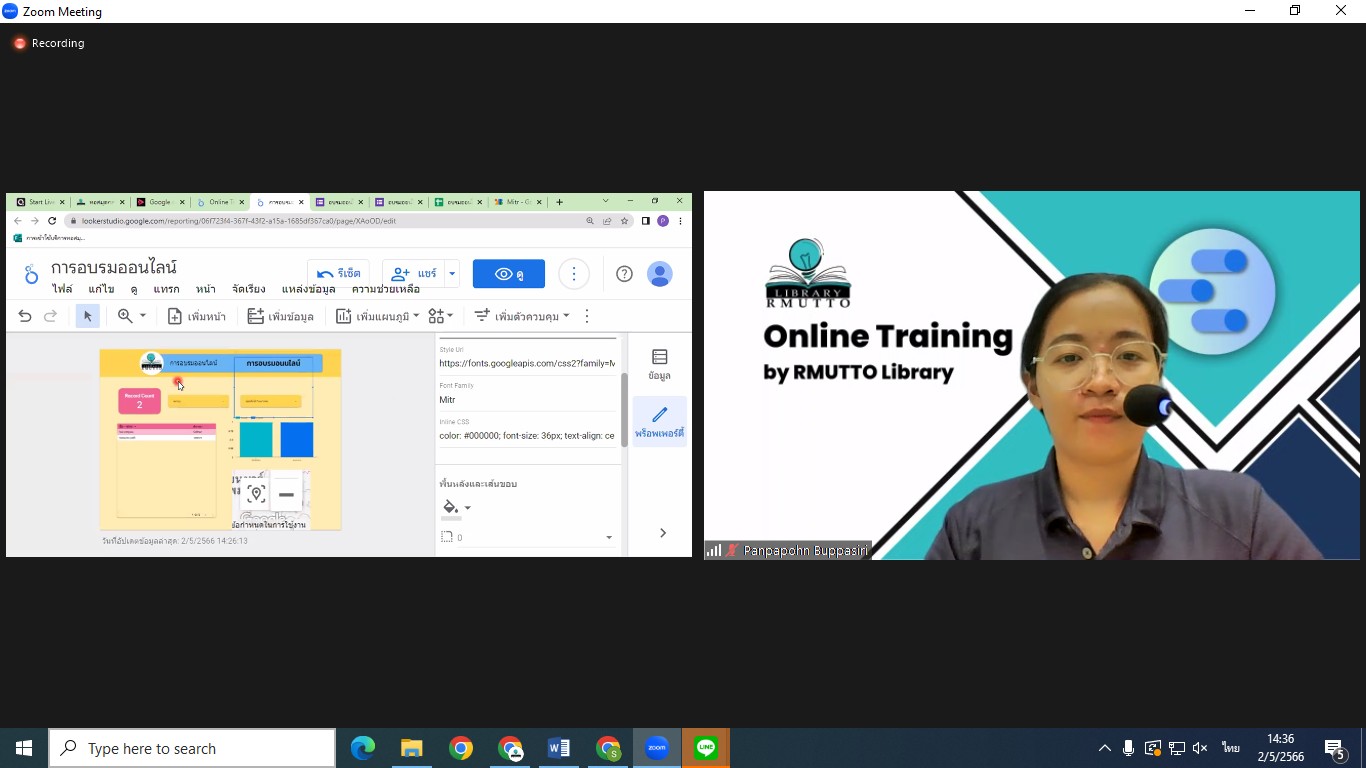Collapse the side panel with the chevron arrow
Image resolution: width=1366 pixels, height=768 pixels.
(662, 533)
